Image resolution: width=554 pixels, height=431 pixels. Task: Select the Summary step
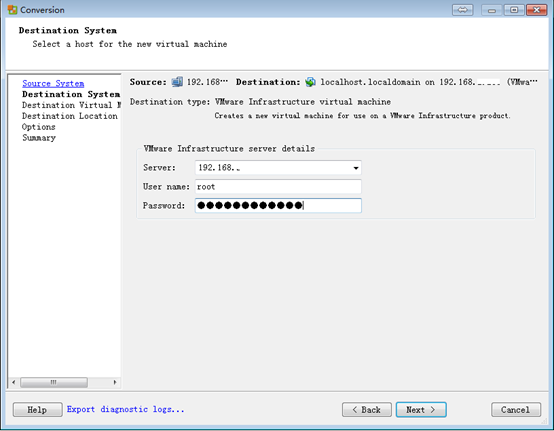pyautogui.click(x=39, y=138)
